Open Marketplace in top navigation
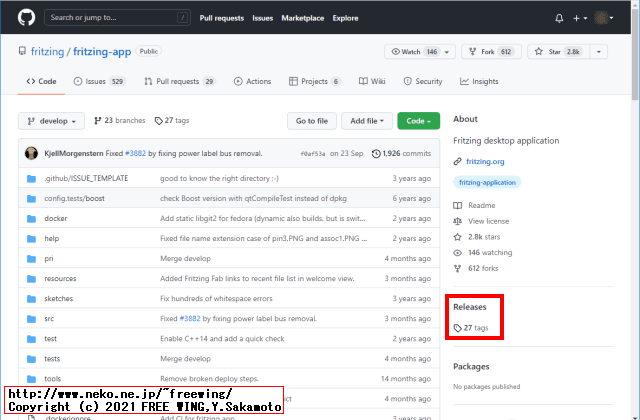The height and width of the screenshot is (420, 640). [x=302, y=18]
